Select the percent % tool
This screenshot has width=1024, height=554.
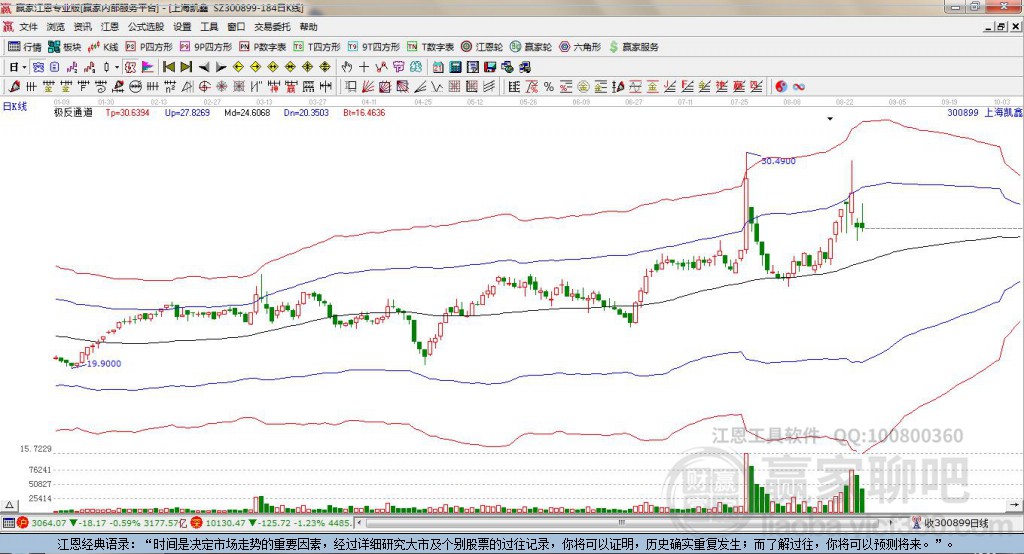click(549, 86)
